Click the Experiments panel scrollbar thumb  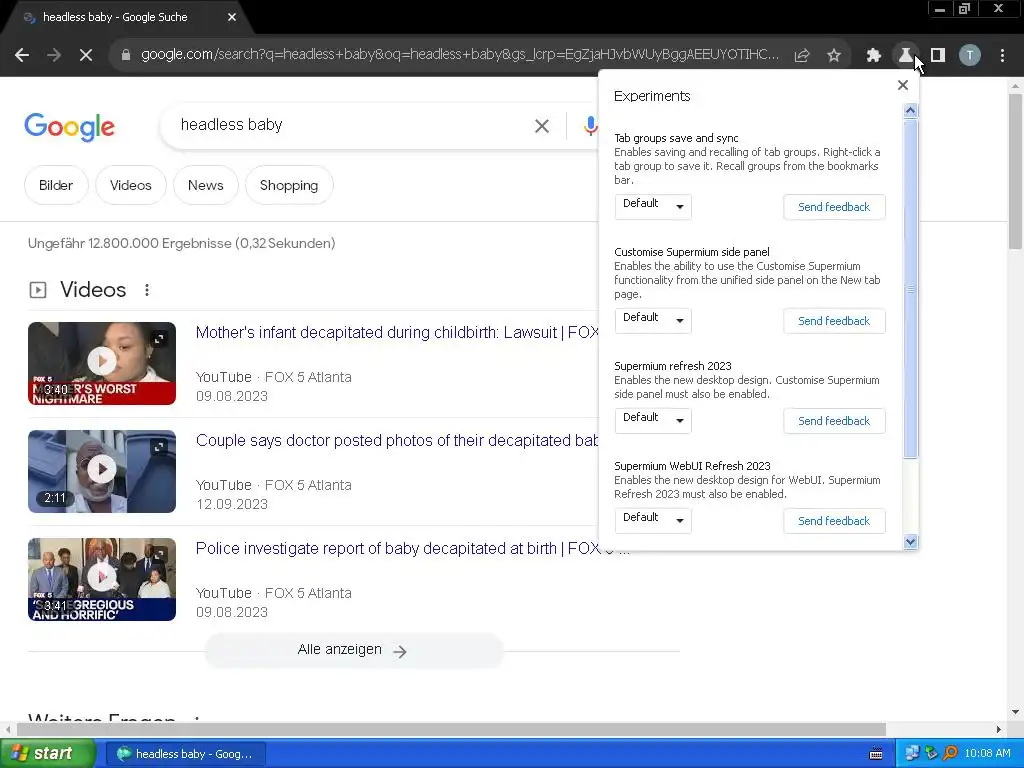[x=910, y=289]
